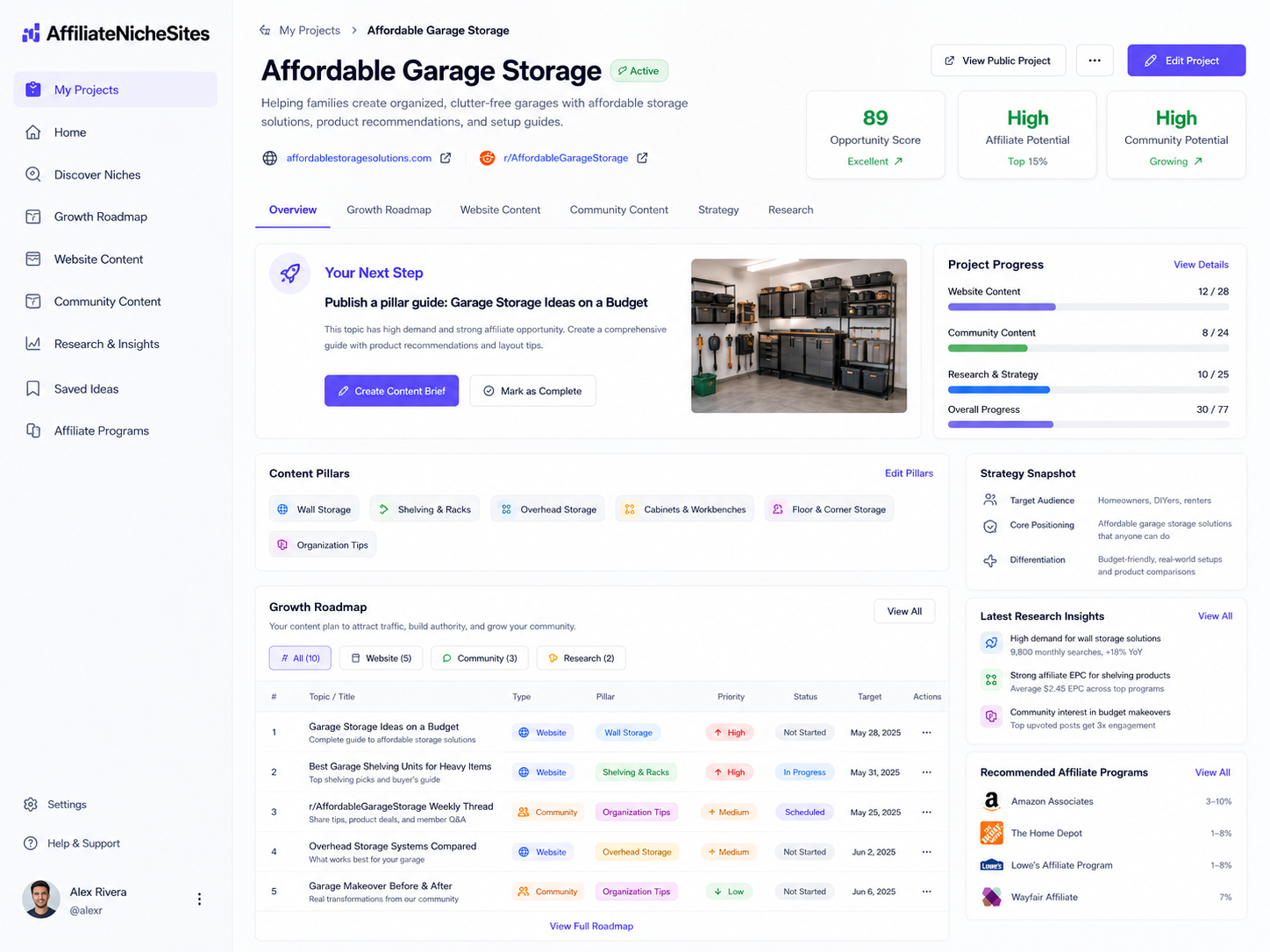Click the Community Content progress bar
The height and width of the screenshot is (952, 1270).
[1088, 348]
